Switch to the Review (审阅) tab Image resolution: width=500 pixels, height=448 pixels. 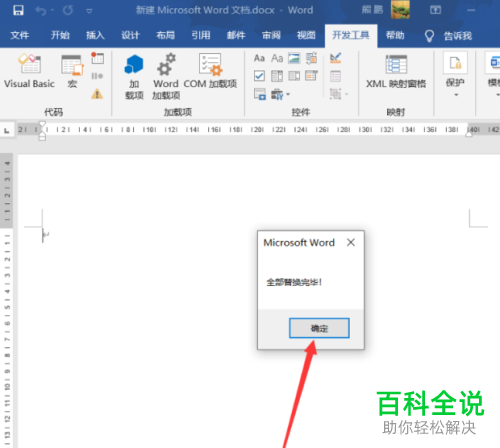click(271, 35)
